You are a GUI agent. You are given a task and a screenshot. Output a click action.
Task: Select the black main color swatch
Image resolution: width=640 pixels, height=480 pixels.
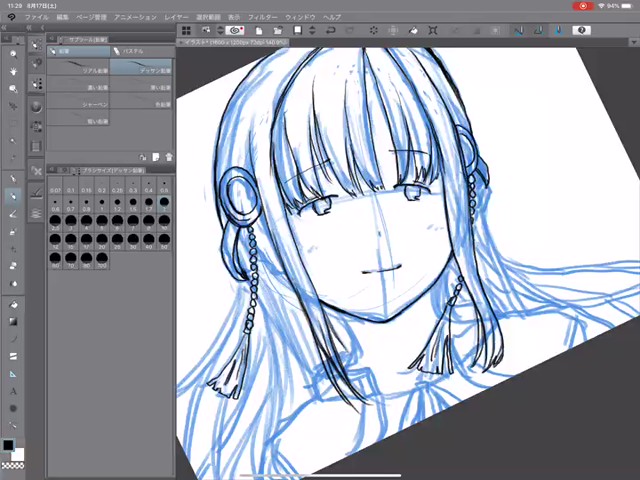coord(9,446)
